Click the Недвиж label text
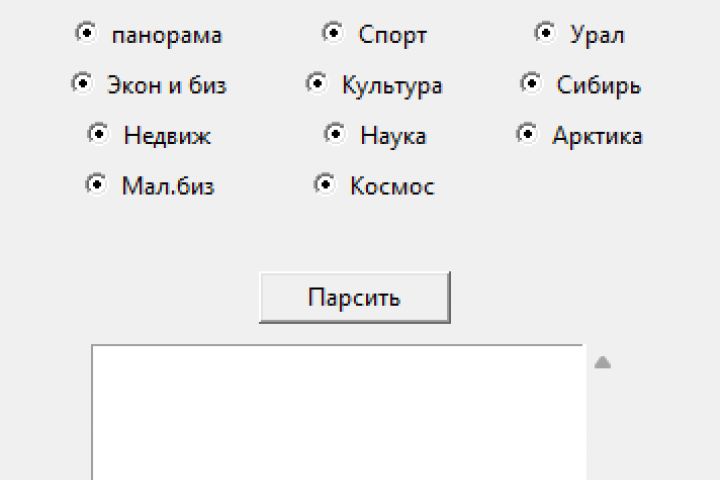 pyautogui.click(x=167, y=136)
